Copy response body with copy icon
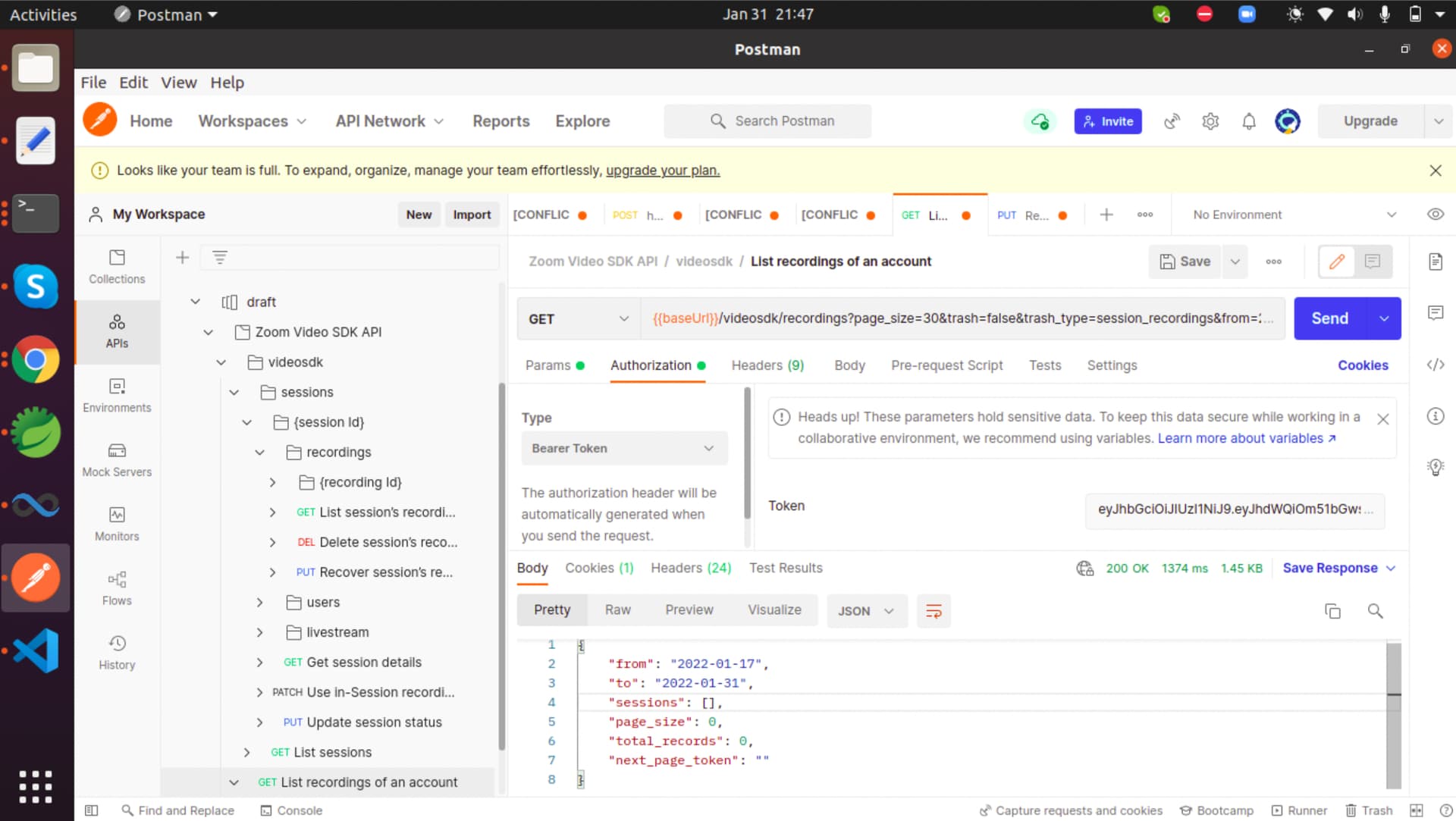The width and height of the screenshot is (1456, 821). (x=1332, y=611)
